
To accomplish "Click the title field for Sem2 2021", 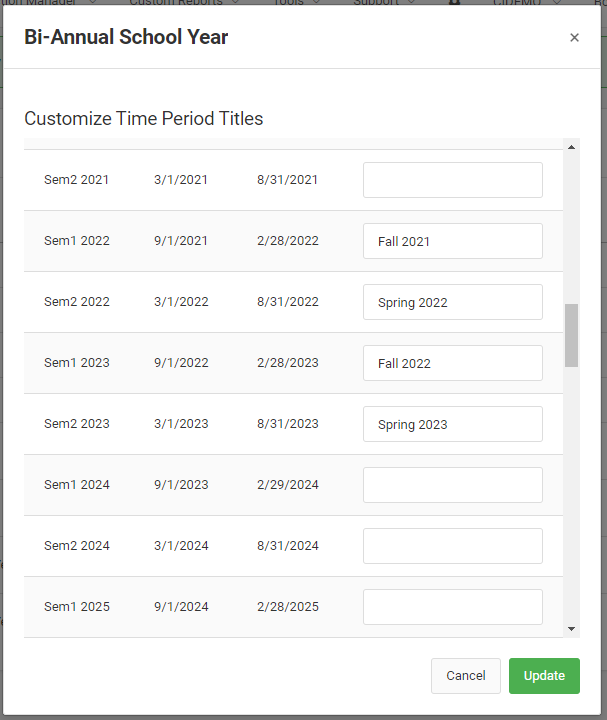I will point(452,181).
